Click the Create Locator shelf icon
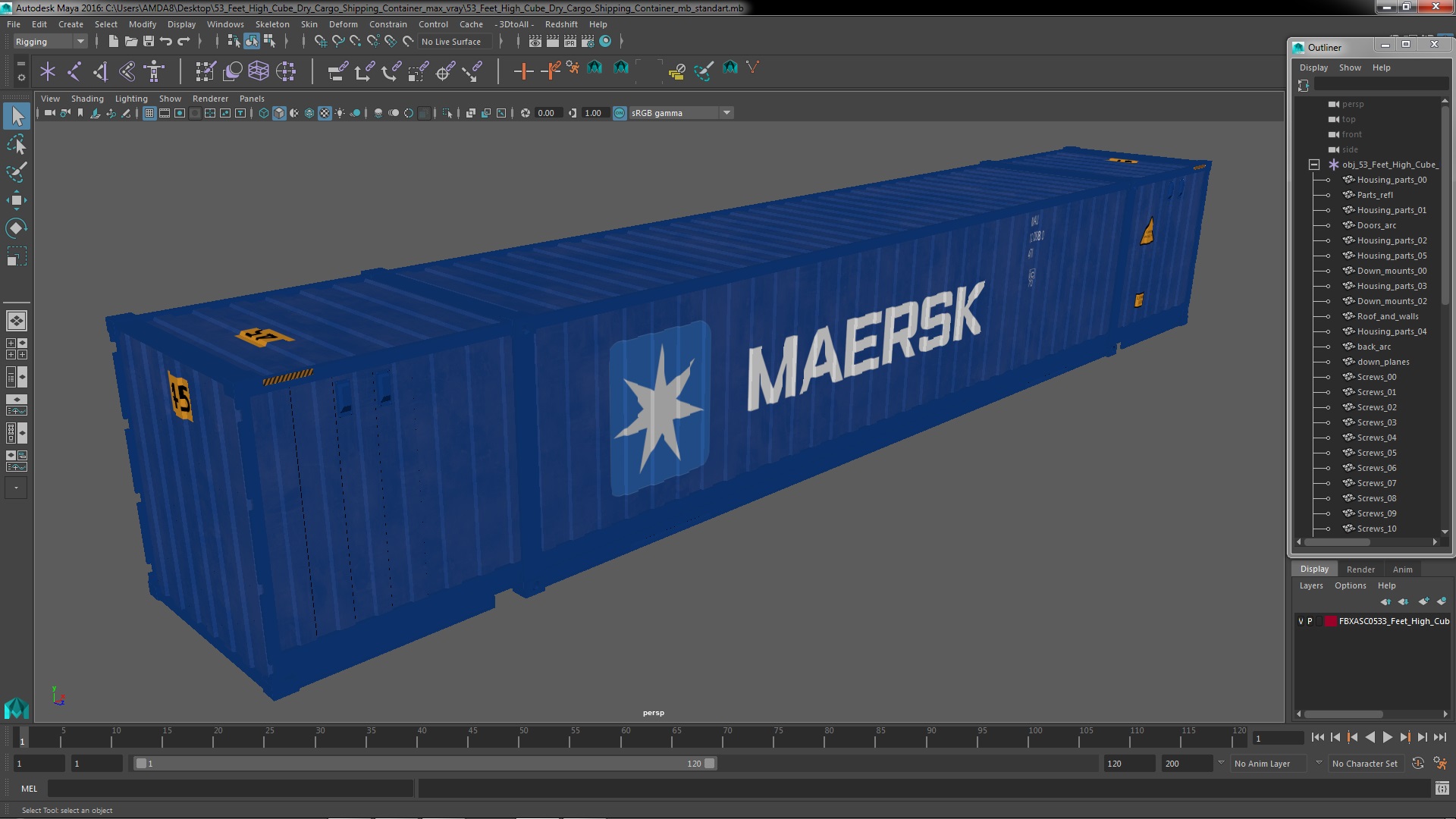 coord(48,71)
